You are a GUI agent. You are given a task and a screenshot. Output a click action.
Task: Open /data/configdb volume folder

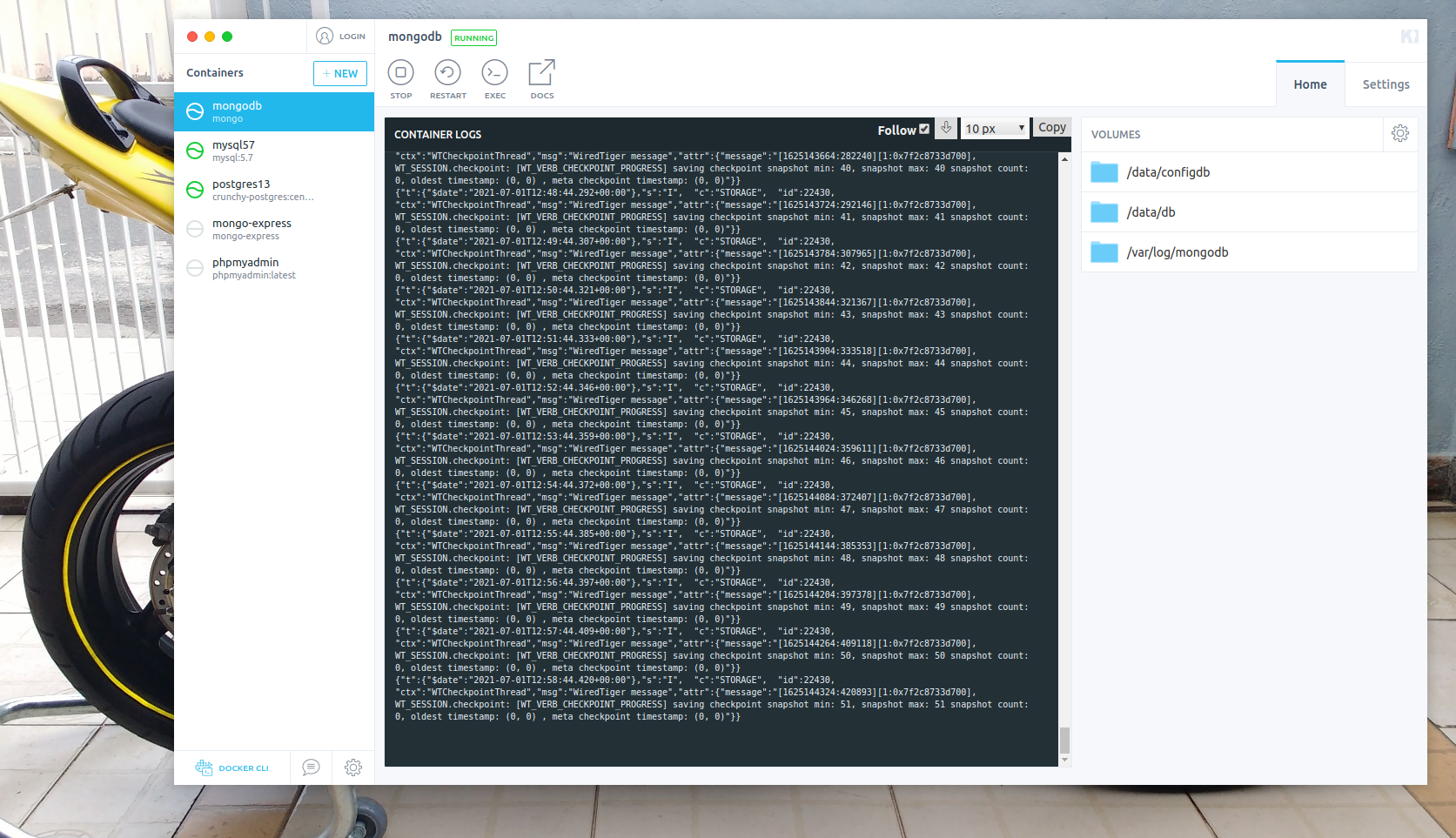click(1250, 172)
